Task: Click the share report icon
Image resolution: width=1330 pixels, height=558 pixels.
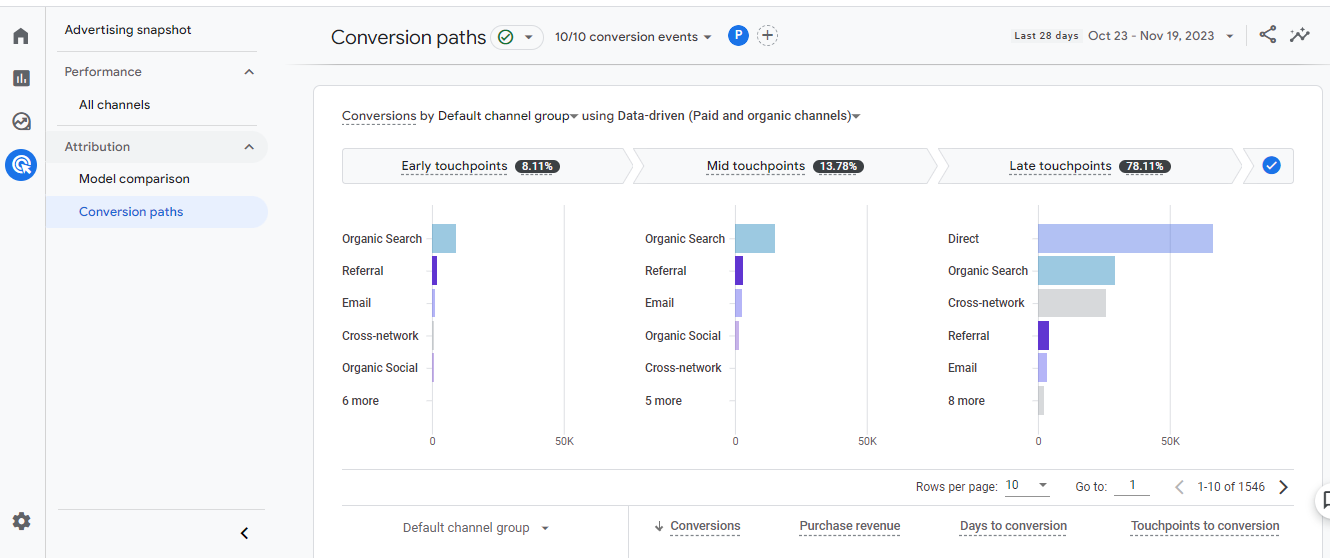Action: pos(1267,35)
